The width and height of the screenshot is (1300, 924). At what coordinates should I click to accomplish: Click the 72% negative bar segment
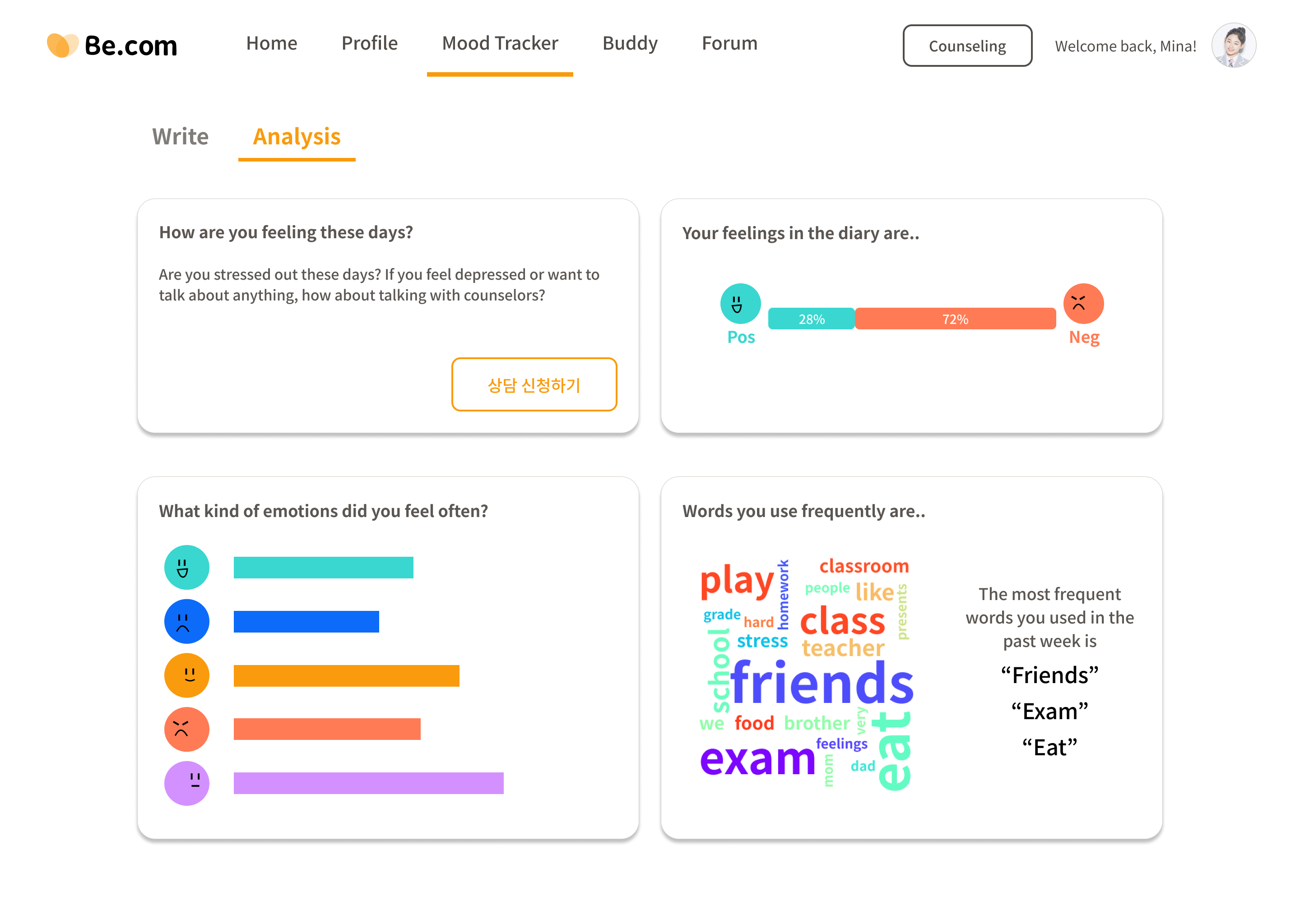click(x=955, y=319)
